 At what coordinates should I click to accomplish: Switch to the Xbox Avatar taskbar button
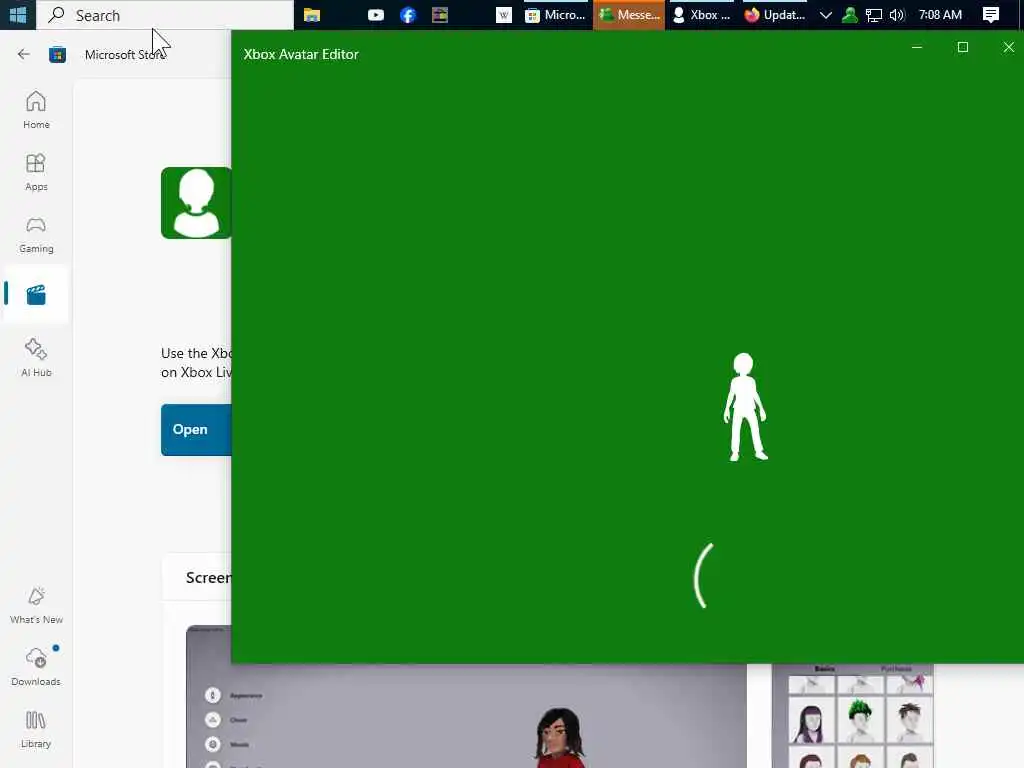[701, 14]
